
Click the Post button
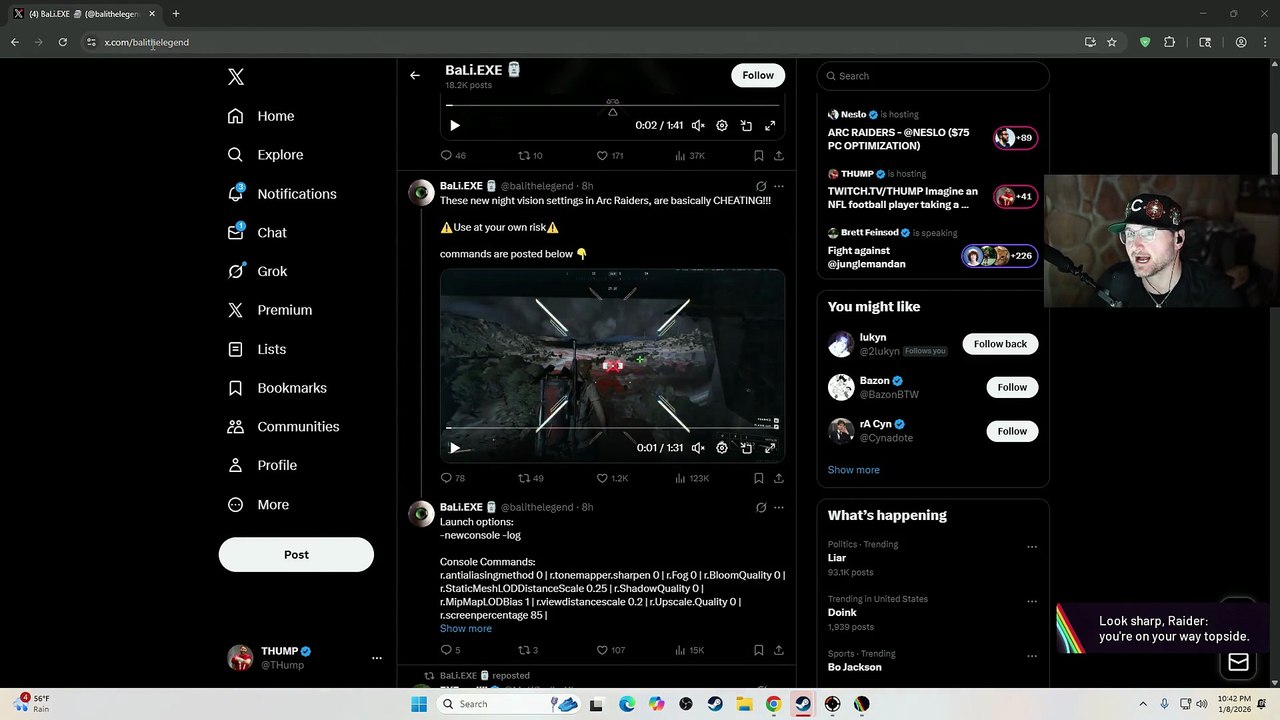(296, 555)
